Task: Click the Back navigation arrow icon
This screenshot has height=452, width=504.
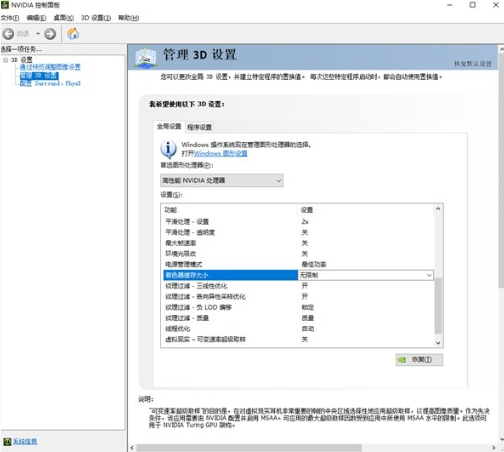Action: [8, 34]
